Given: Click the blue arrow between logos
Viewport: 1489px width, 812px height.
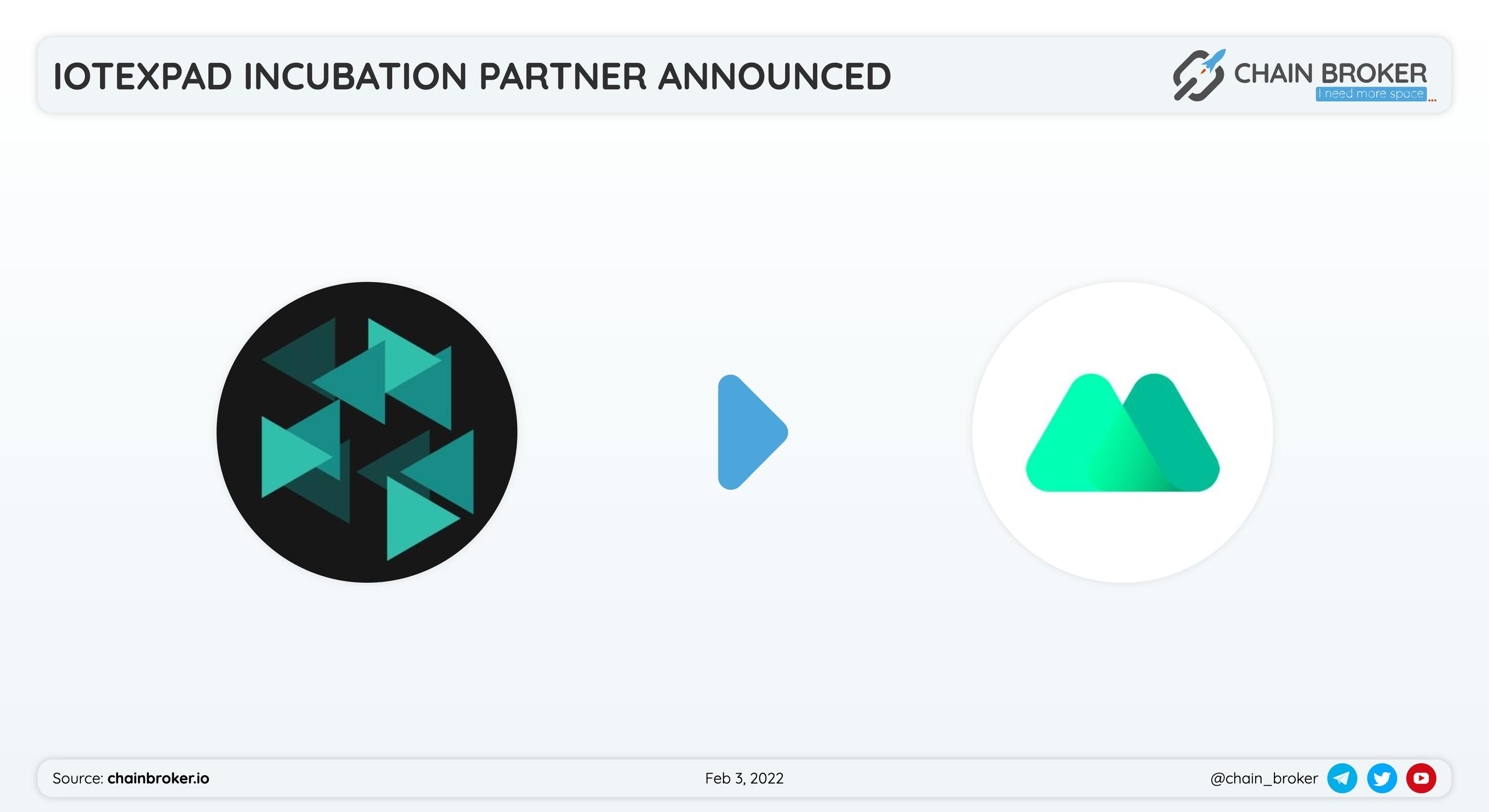Looking at the screenshot, I should pos(753,432).
